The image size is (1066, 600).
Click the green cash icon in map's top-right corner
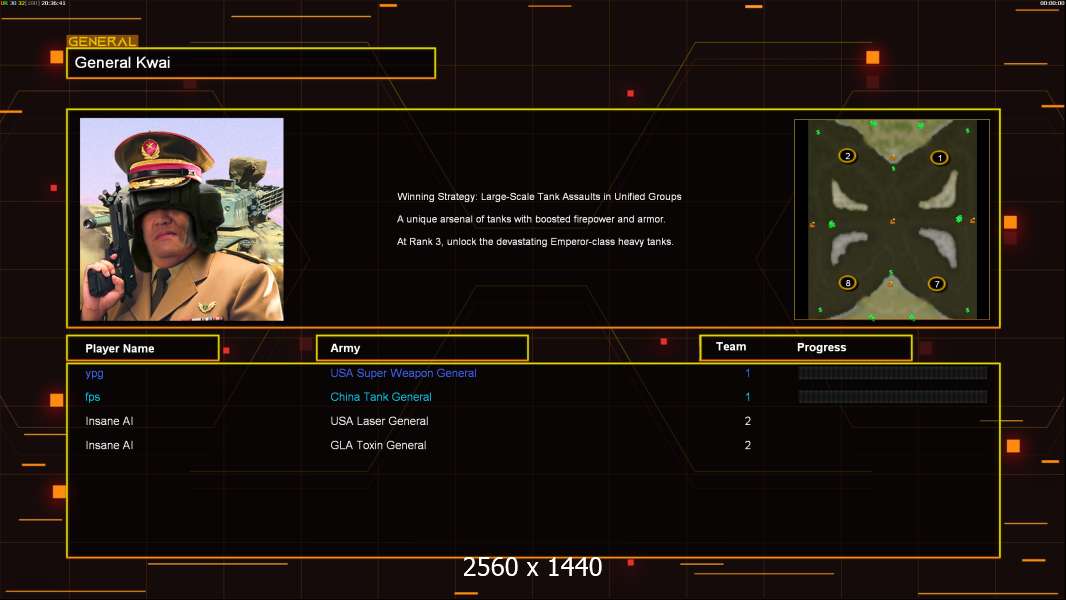point(967,130)
